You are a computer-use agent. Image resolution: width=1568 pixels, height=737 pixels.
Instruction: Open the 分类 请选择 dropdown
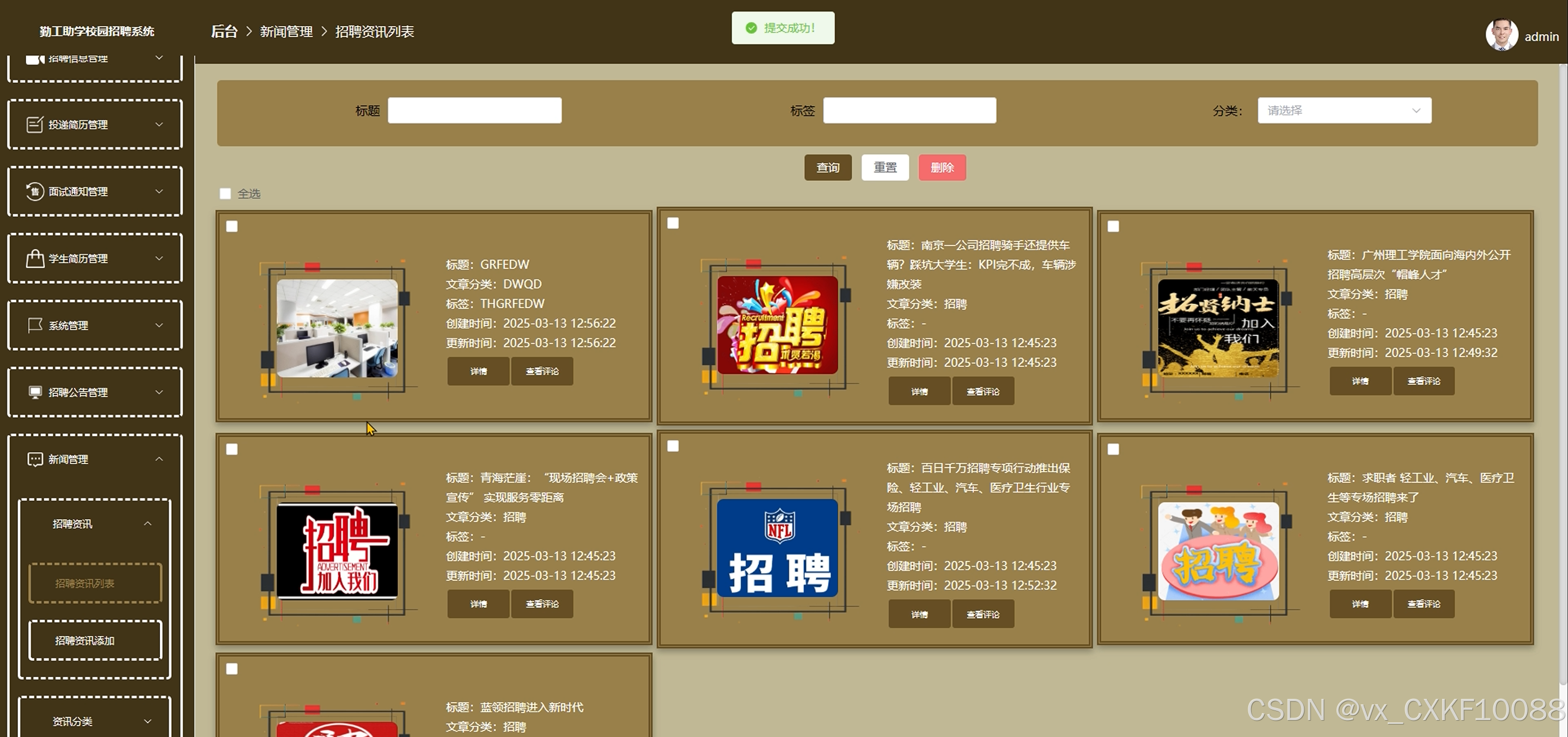[x=1344, y=110]
